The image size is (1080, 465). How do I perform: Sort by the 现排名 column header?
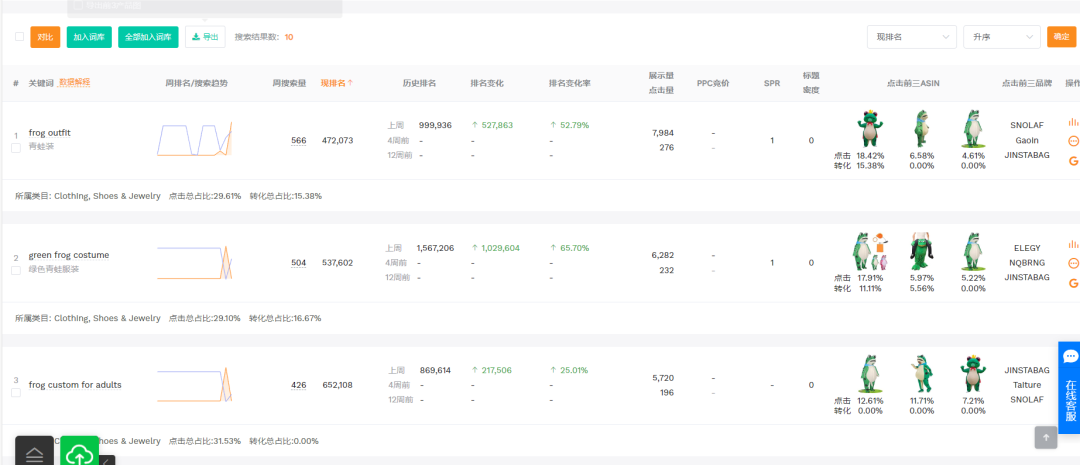click(336, 82)
